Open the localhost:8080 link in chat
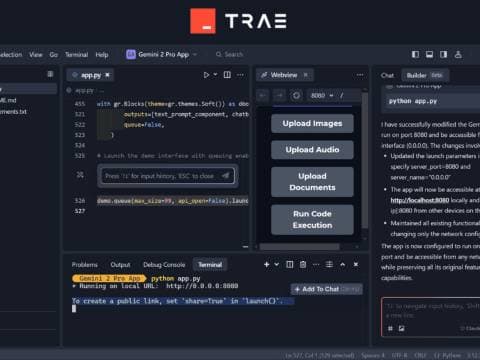 [x=420, y=200]
